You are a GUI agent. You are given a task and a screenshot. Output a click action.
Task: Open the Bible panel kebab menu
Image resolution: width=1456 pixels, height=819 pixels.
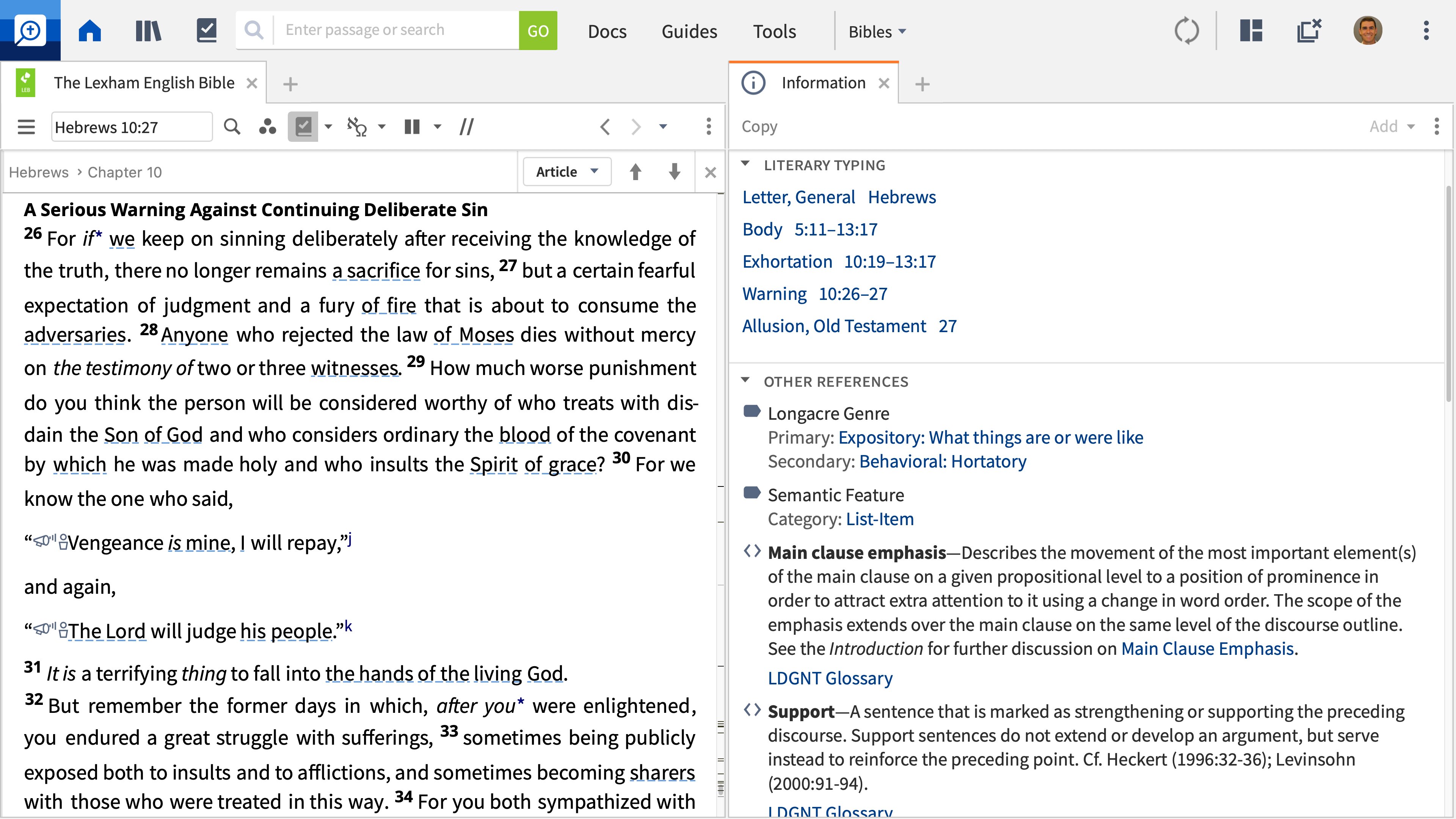point(708,127)
